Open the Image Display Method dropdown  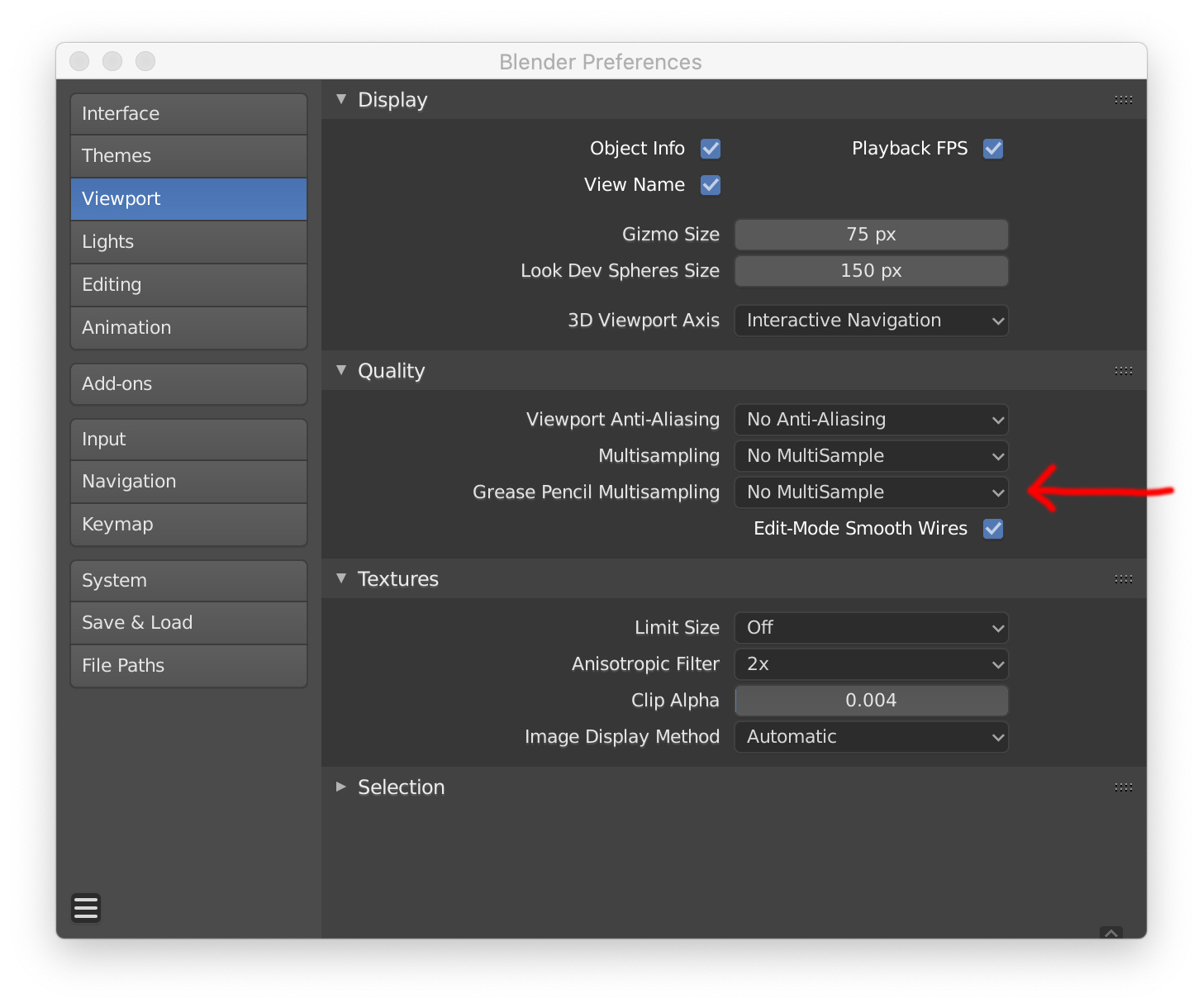[x=872, y=737]
